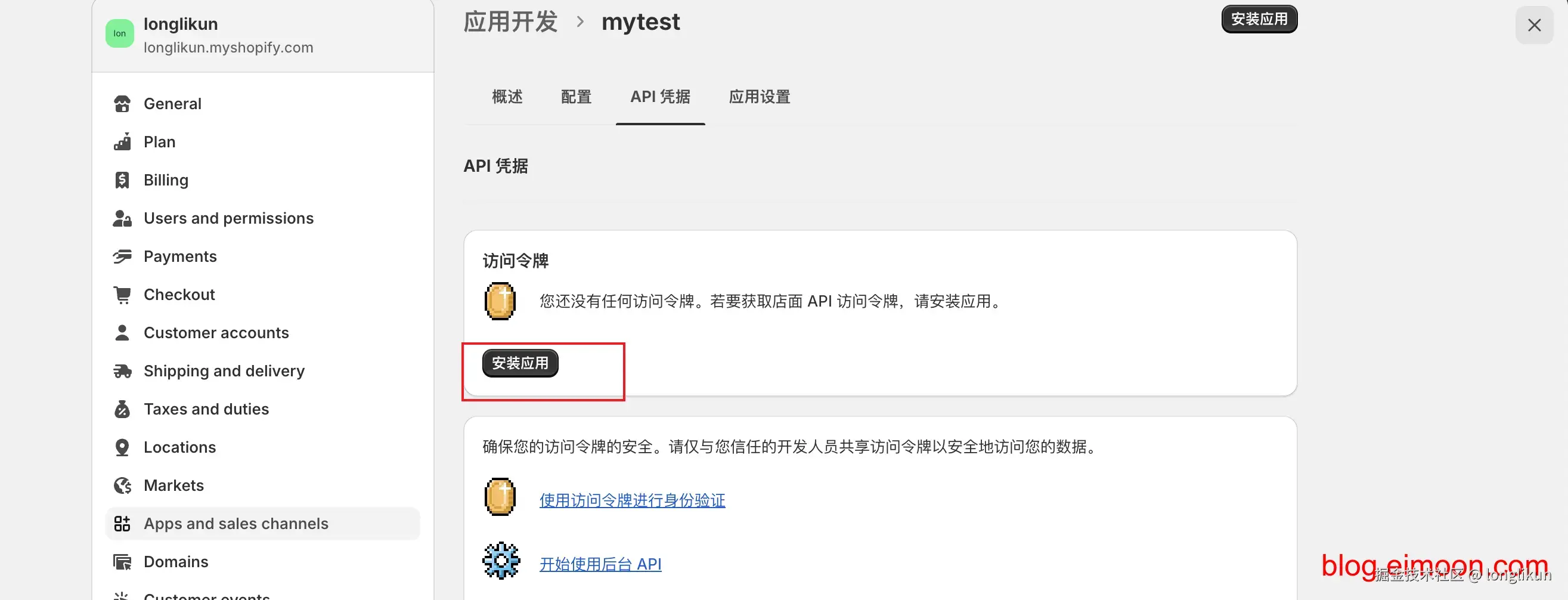This screenshot has width=1568, height=600.
Task: Select the Payments hand icon
Action: point(122,256)
